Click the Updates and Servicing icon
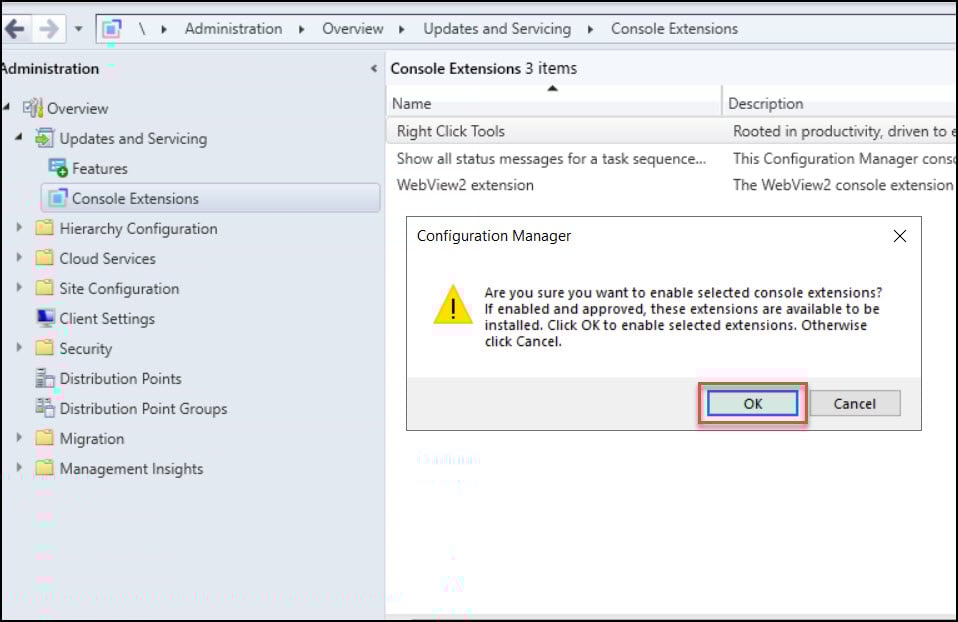The height and width of the screenshot is (622, 958). [x=45, y=138]
